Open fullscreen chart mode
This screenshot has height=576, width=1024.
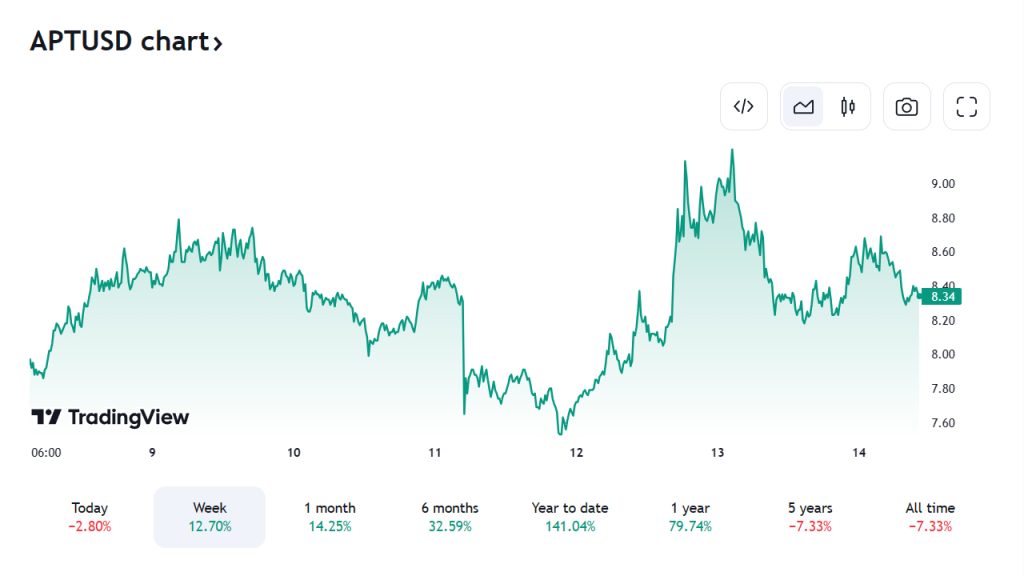pyautogui.click(x=966, y=107)
